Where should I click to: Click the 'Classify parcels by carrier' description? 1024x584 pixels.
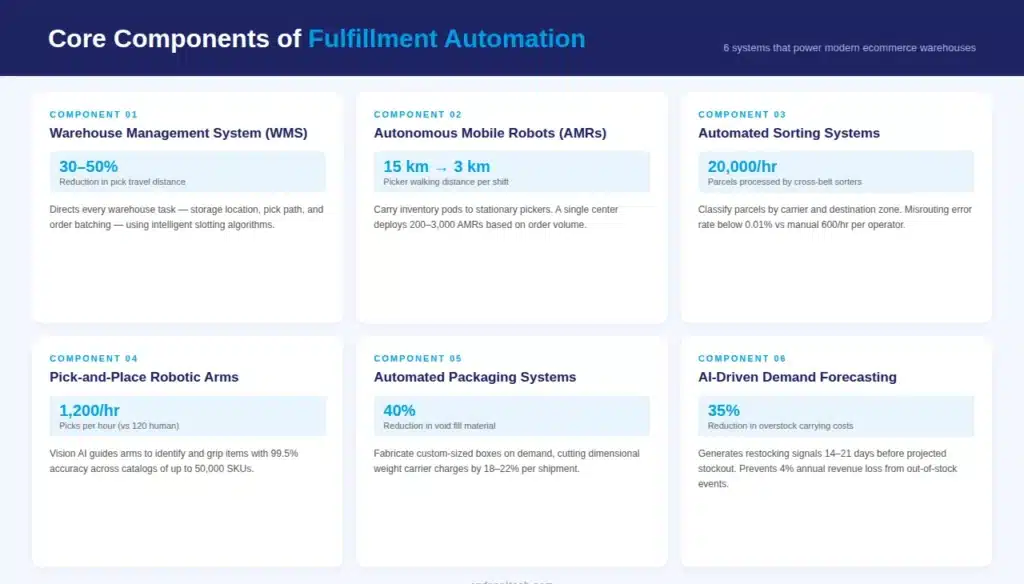tap(835, 217)
